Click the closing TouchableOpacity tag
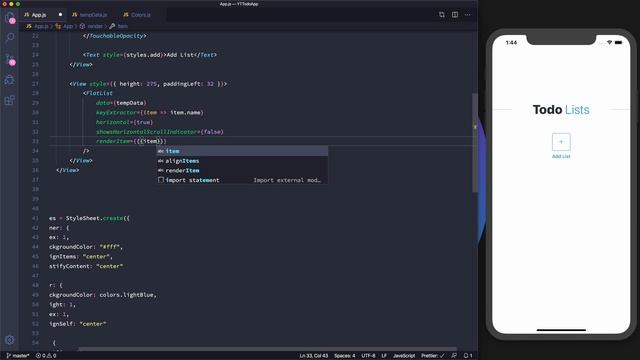640x360 pixels. click(x=114, y=36)
